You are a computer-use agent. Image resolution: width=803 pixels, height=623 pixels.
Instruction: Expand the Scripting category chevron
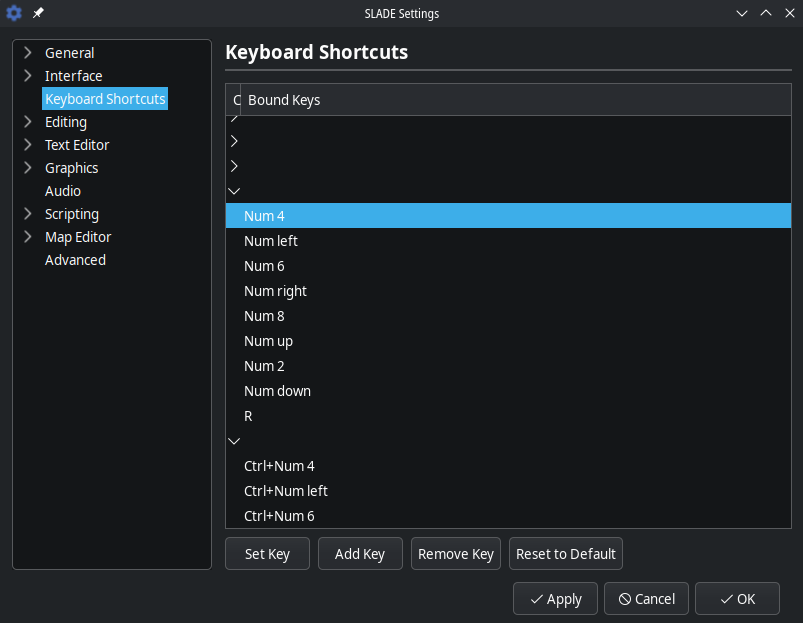tap(28, 214)
